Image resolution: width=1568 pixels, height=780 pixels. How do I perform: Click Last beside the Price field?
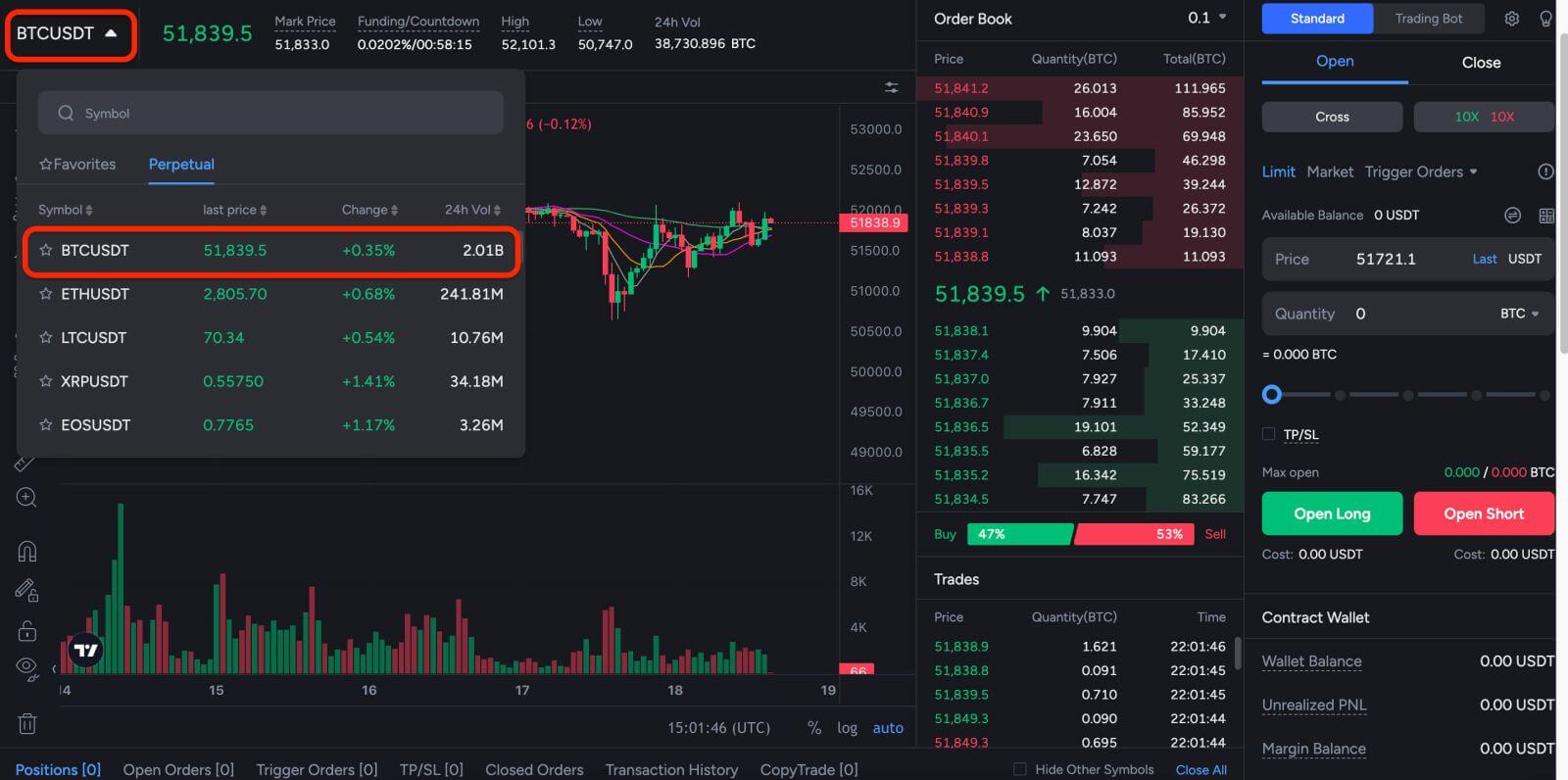click(x=1484, y=259)
